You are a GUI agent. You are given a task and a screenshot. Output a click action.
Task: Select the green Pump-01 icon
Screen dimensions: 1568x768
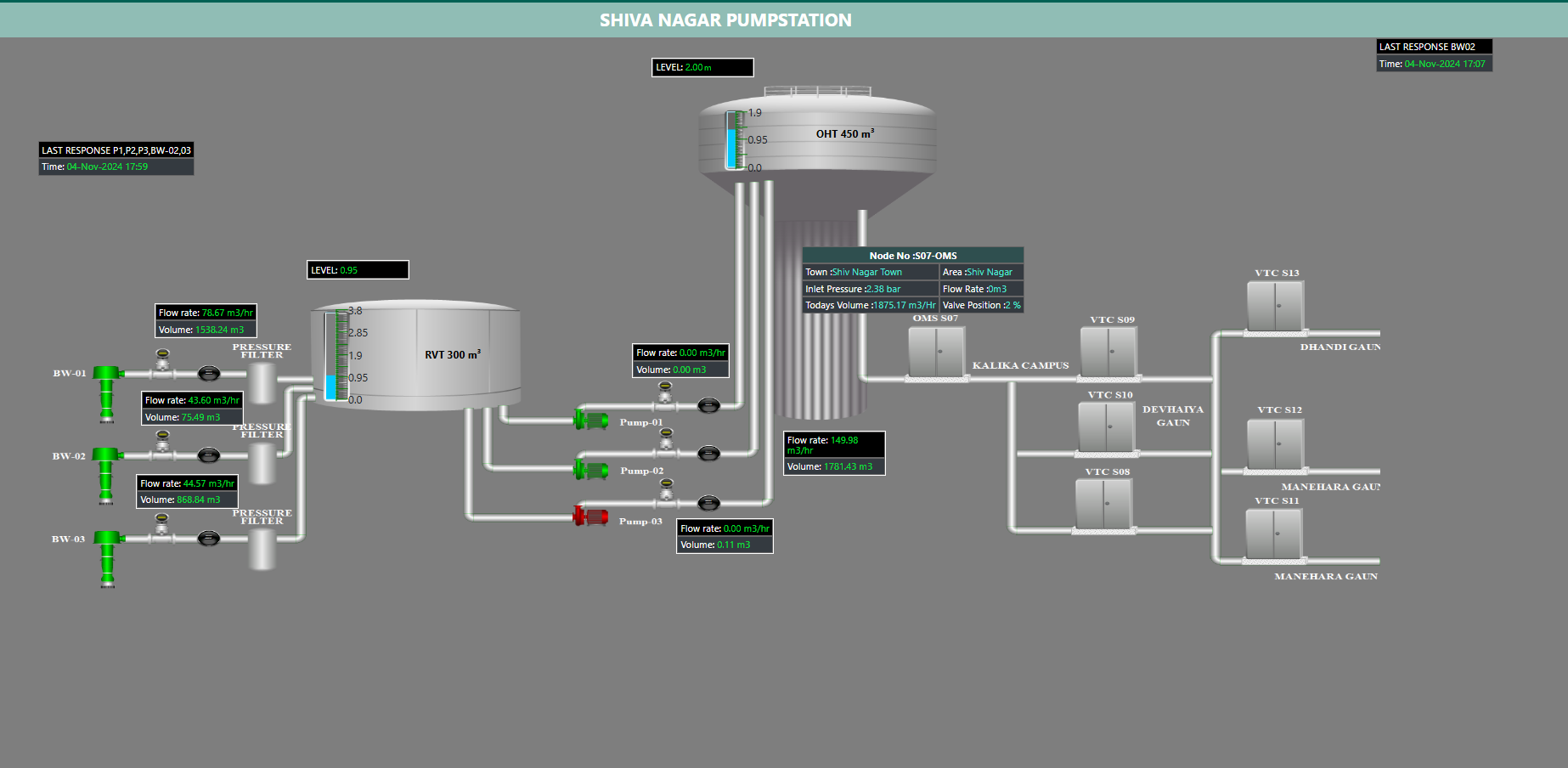click(x=592, y=420)
